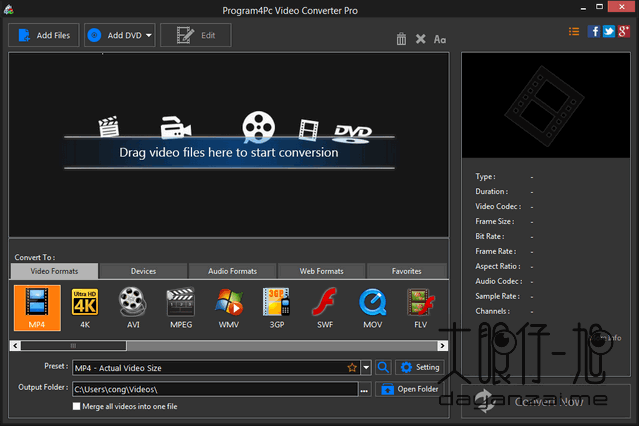This screenshot has width=639, height=426.
Task: Click the app logo in title bar
Action: (9, 10)
